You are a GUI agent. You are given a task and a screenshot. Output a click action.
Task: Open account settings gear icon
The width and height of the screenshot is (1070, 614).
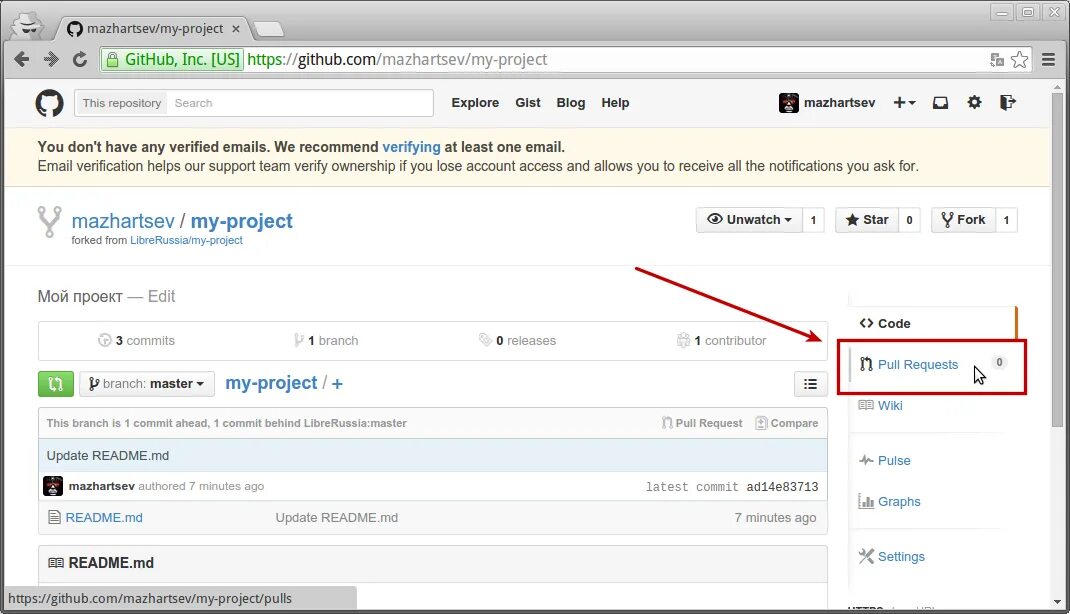tap(974, 102)
